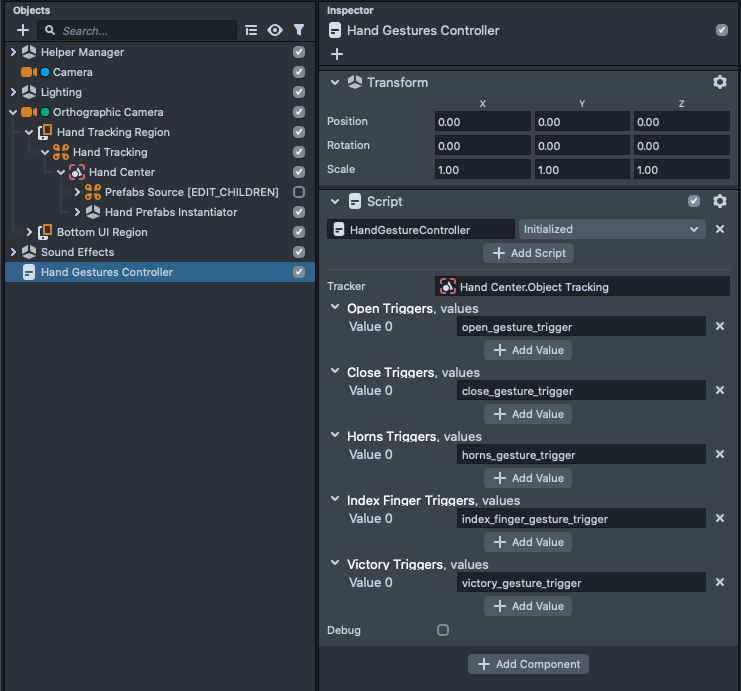Click the Position X value field
The height and width of the screenshot is (691, 741).
click(x=482, y=121)
